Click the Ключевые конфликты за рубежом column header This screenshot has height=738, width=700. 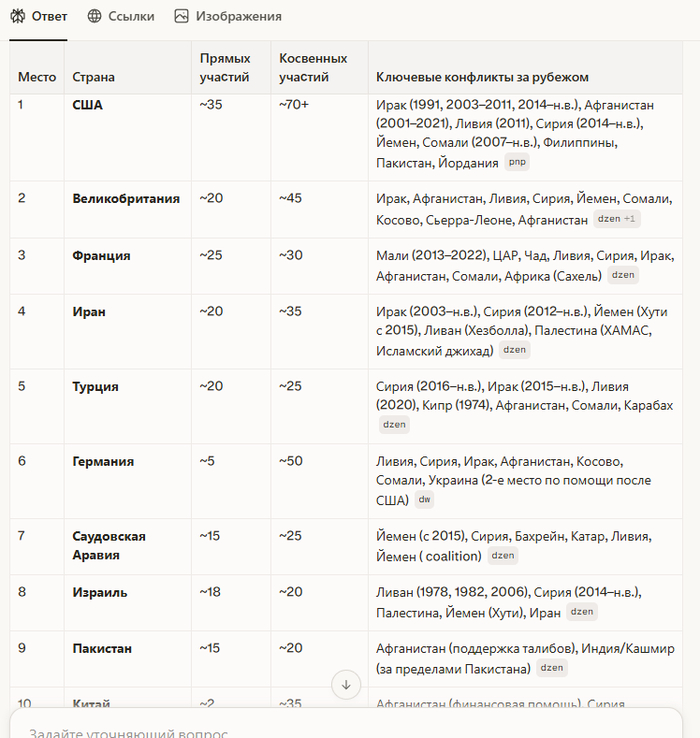click(482, 77)
